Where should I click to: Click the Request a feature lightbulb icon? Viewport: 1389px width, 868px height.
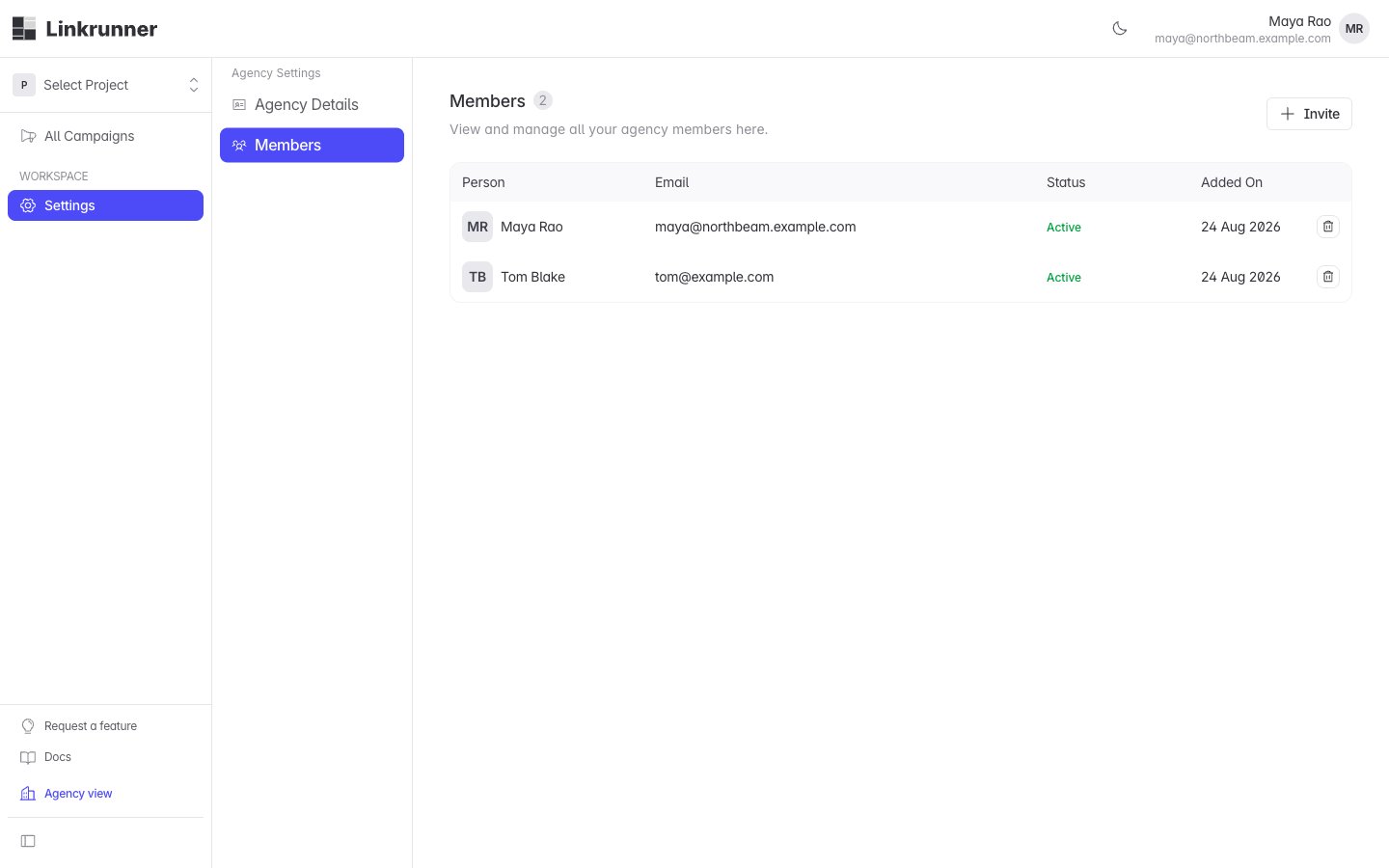28,726
